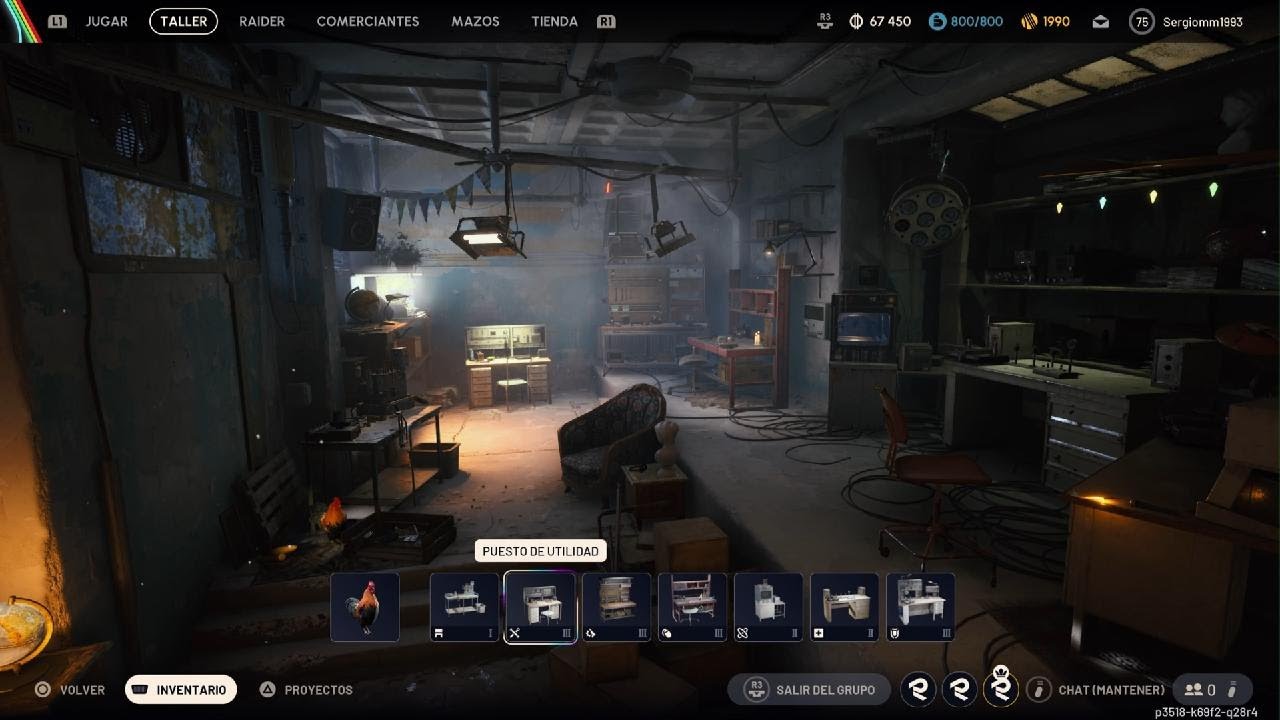The image size is (1280, 720).
Task: Switch to the Raider tab
Action: (262, 21)
